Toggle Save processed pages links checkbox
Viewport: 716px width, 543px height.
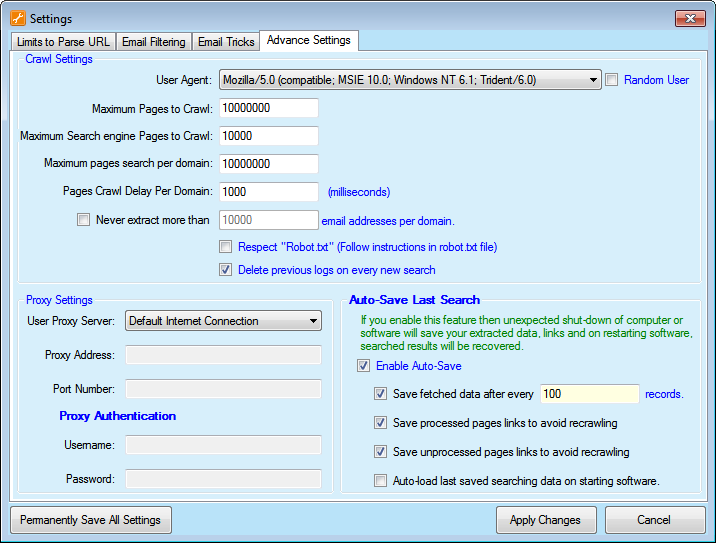click(x=380, y=423)
